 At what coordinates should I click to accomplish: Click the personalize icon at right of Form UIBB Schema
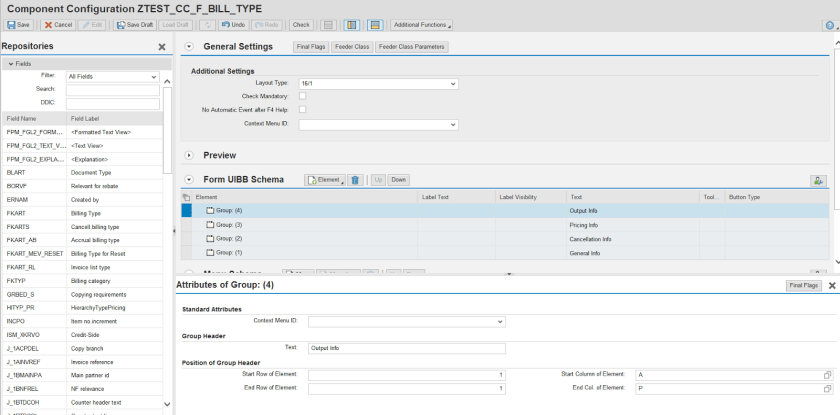818,180
